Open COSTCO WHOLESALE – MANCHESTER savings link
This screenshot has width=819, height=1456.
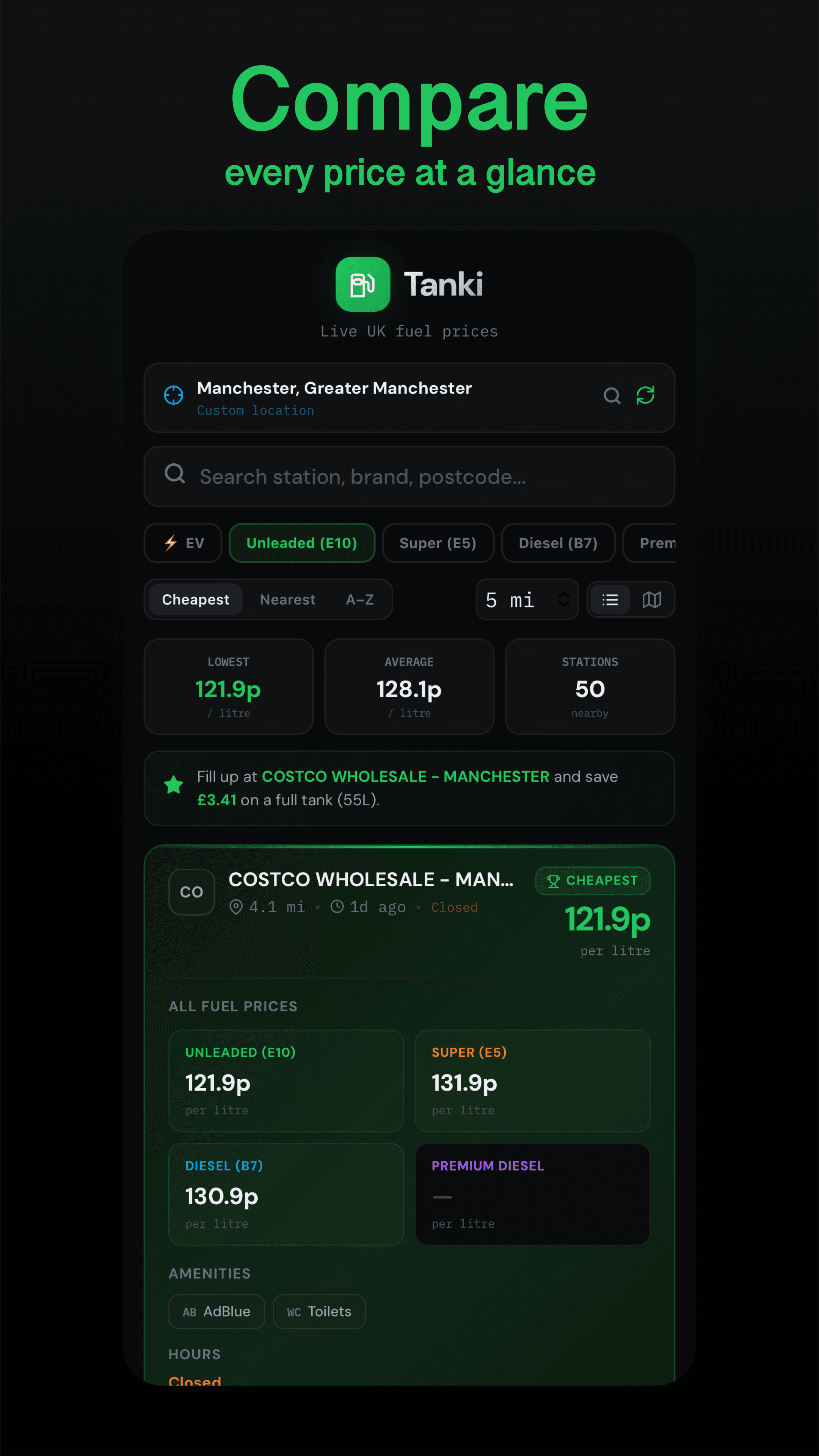(x=405, y=777)
